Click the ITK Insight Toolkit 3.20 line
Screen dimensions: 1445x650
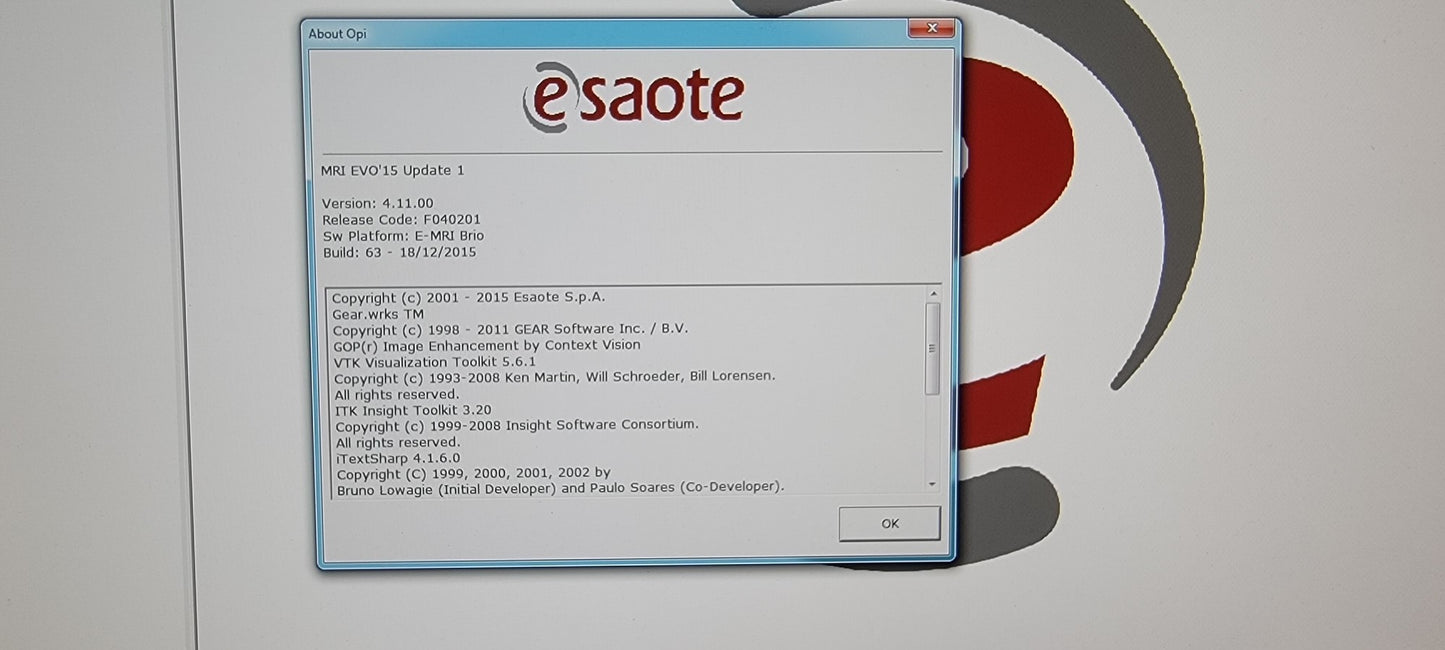(x=413, y=410)
